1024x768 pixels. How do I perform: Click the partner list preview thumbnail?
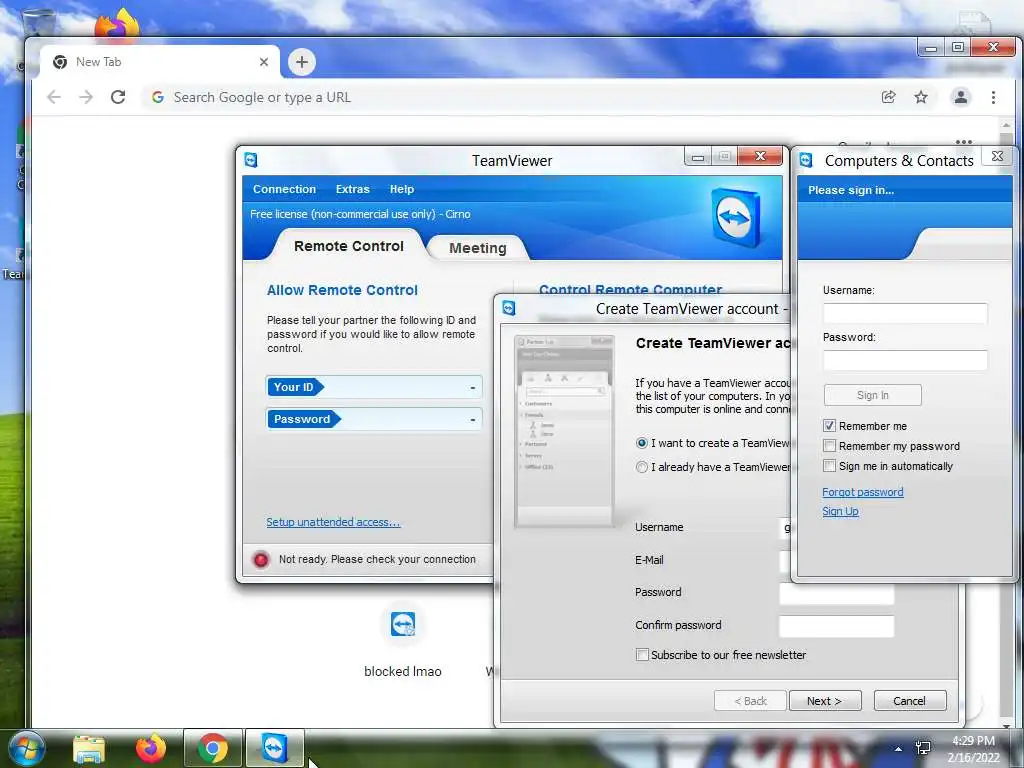(564, 432)
